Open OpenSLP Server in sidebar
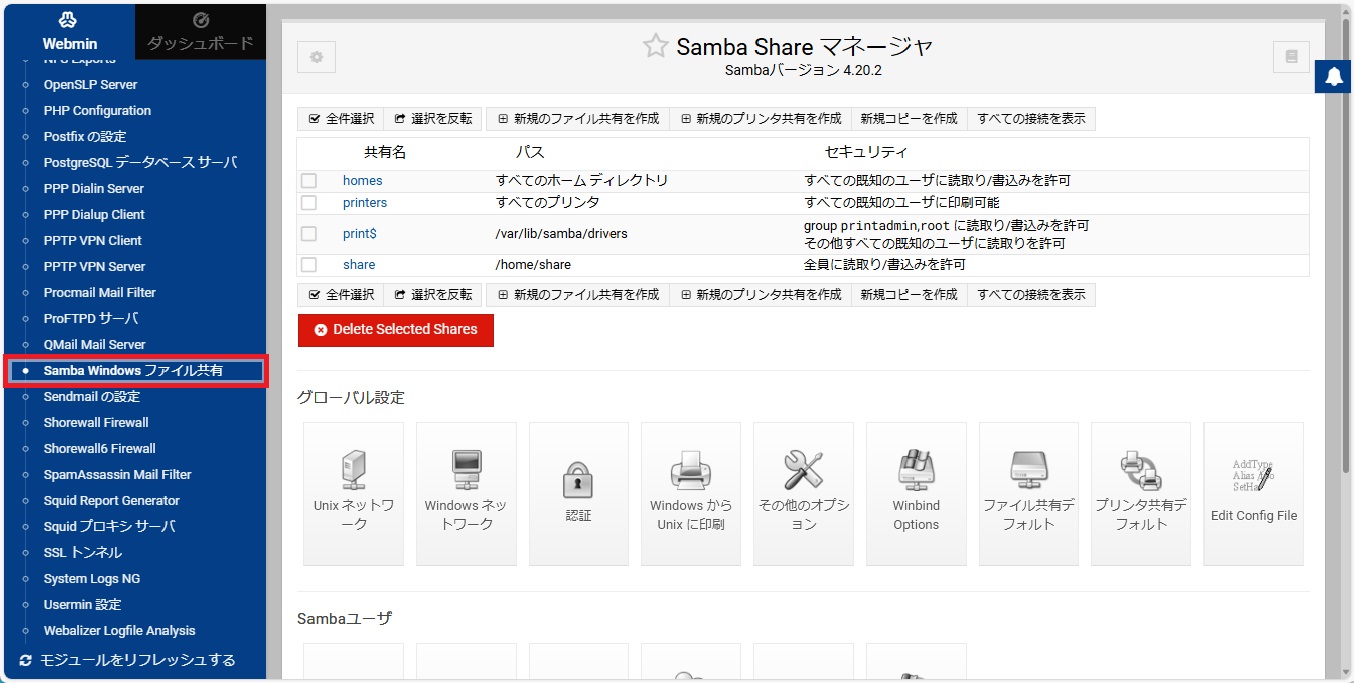1354x683 pixels. pos(90,85)
